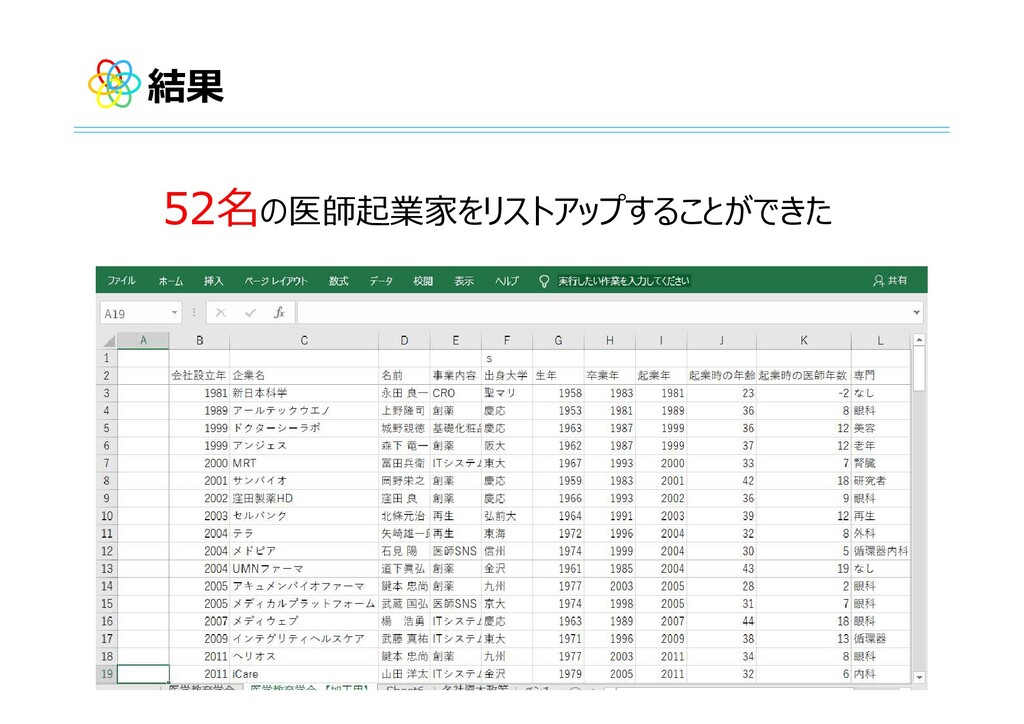Click the Name Box showing A19
Screen dimensions: 1024x724
click(x=135, y=313)
